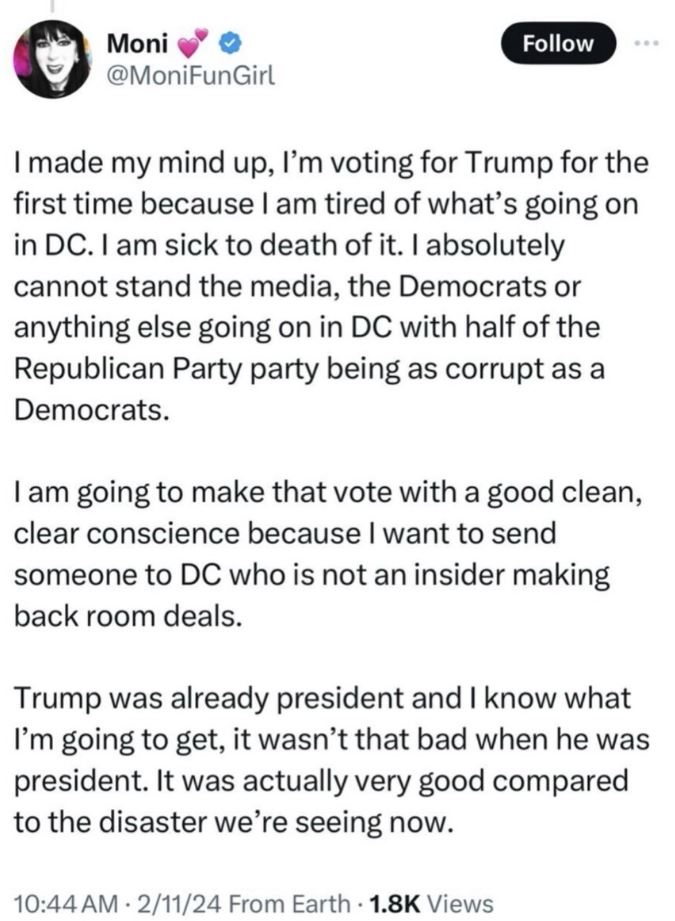Select the paragraph starting 'I made my mind up'

pos(331,286)
